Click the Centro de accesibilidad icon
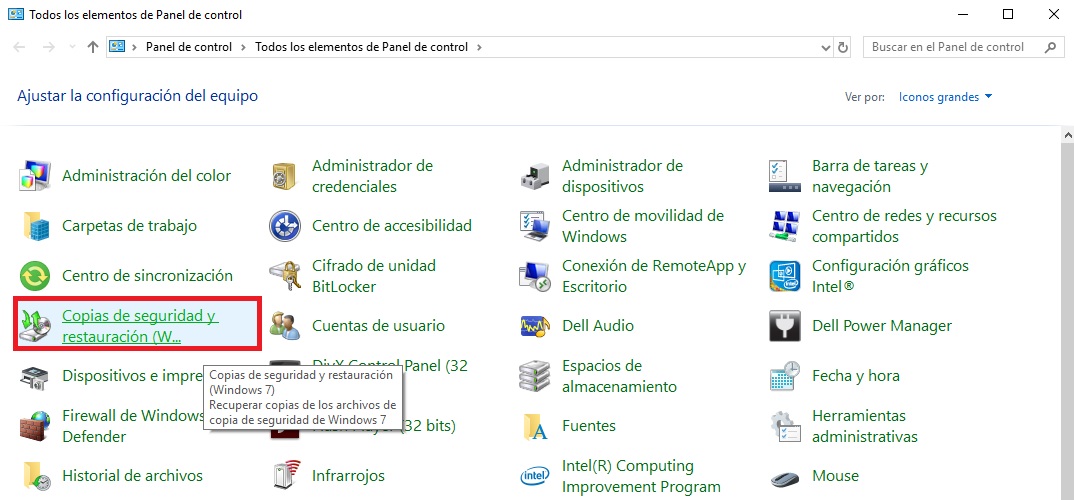The image size is (1074, 500). [x=285, y=226]
